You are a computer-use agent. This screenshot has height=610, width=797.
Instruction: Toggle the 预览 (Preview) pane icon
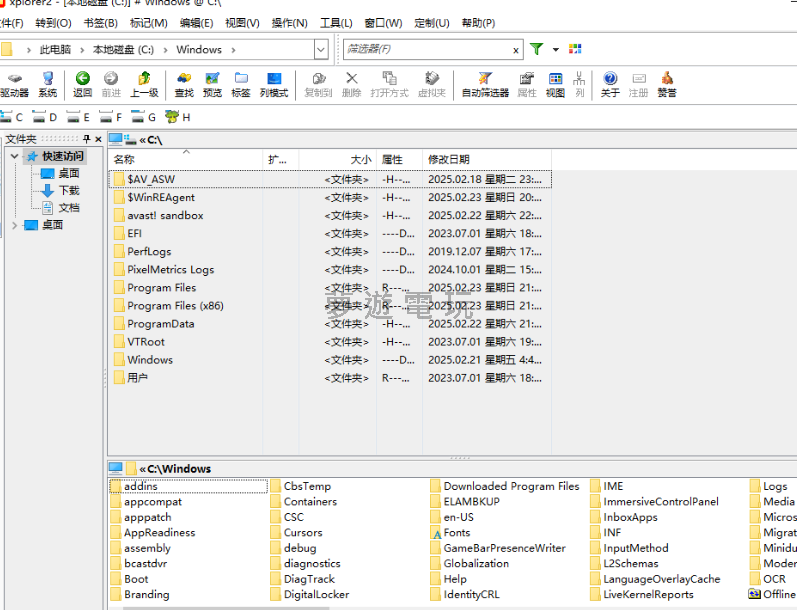pyautogui.click(x=212, y=83)
